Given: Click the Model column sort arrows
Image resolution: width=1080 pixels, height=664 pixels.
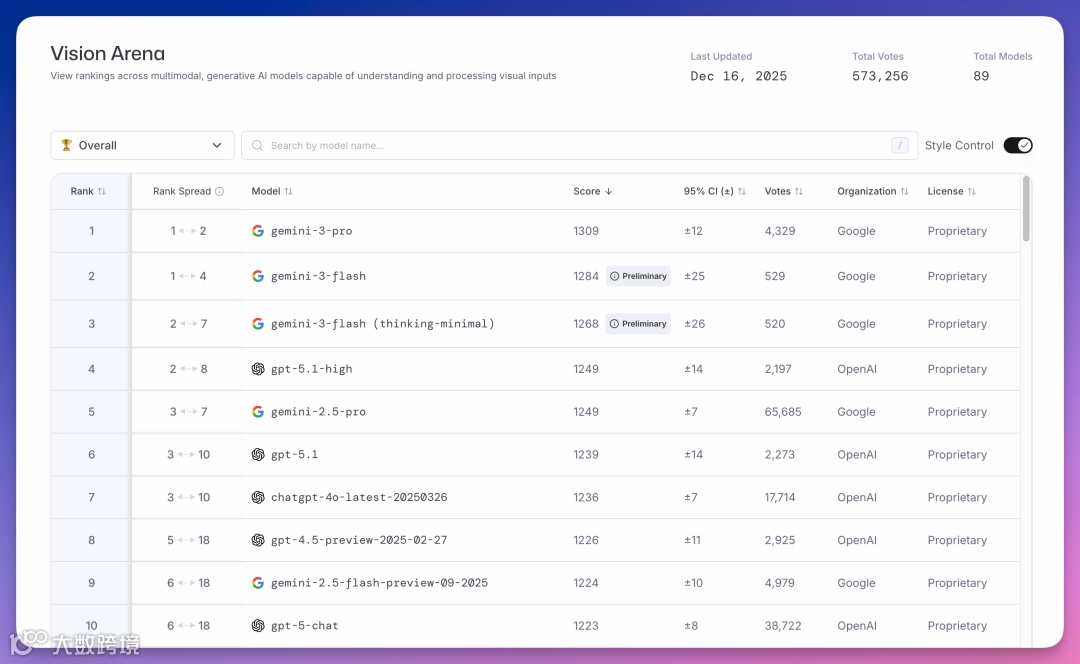Looking at the screenshot, I should click(x=289, y=191).
